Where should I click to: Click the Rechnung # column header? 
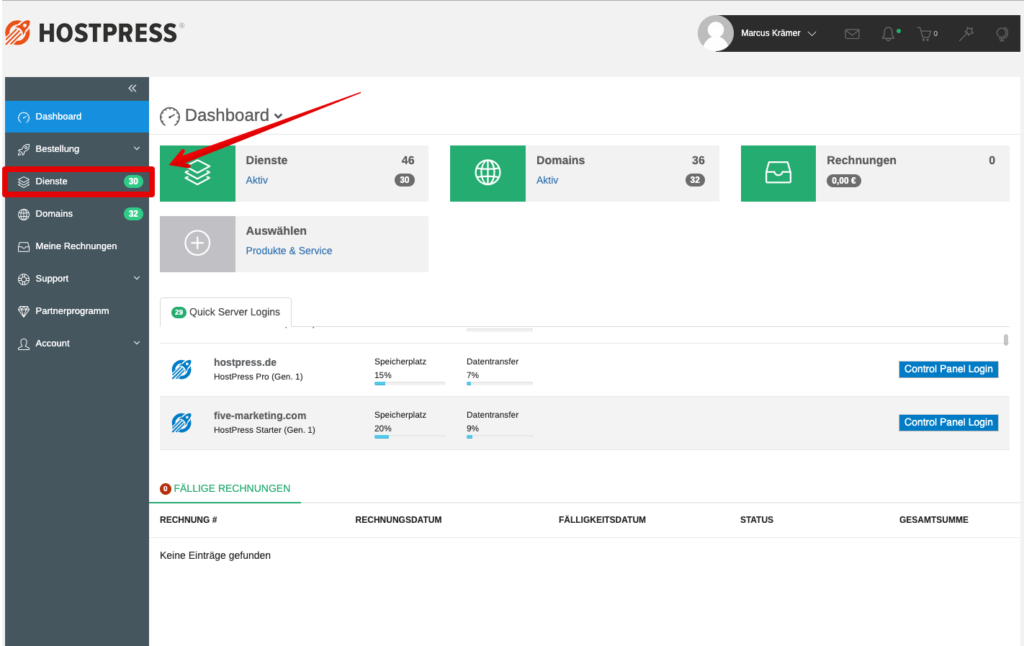pyautogui.click(x=188, y=520)
